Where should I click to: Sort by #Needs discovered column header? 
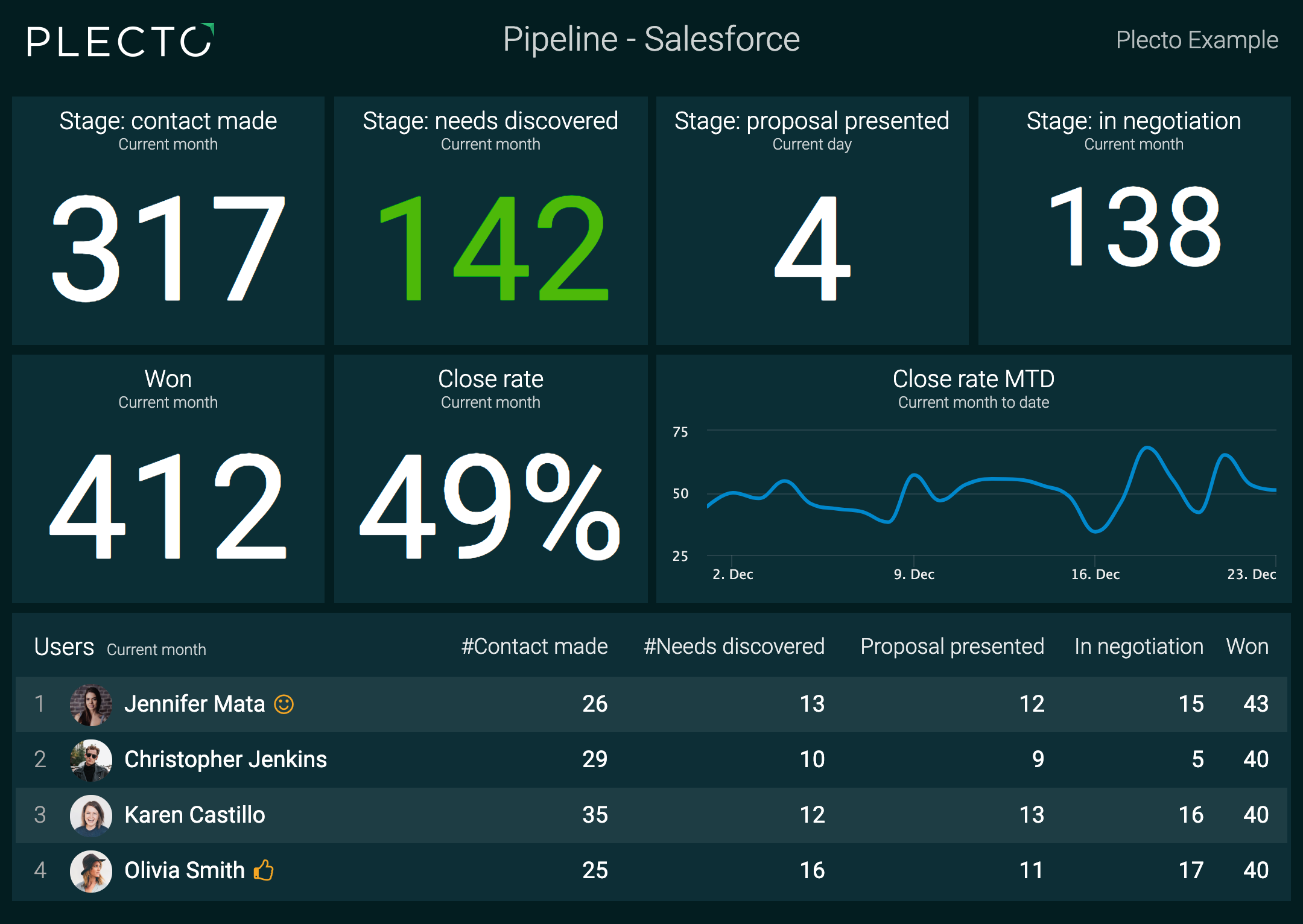(734, 647)
